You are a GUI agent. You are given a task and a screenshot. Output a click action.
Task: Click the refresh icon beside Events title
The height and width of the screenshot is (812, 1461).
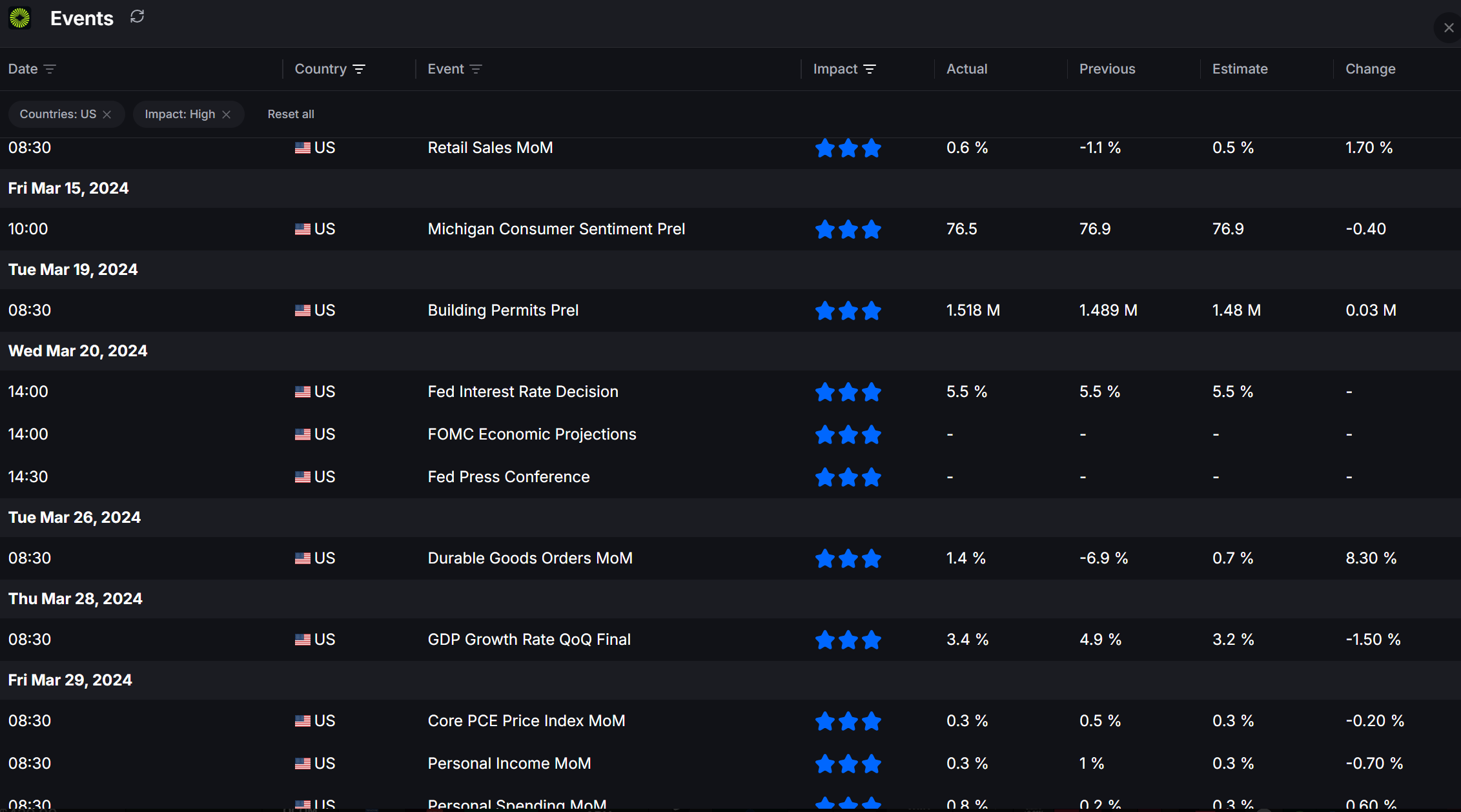tap(137, 17)
